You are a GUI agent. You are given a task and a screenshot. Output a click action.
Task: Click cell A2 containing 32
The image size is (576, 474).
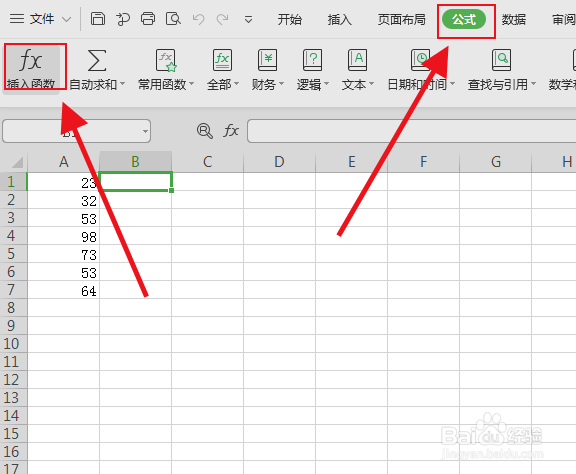click(x=64, y=200)
